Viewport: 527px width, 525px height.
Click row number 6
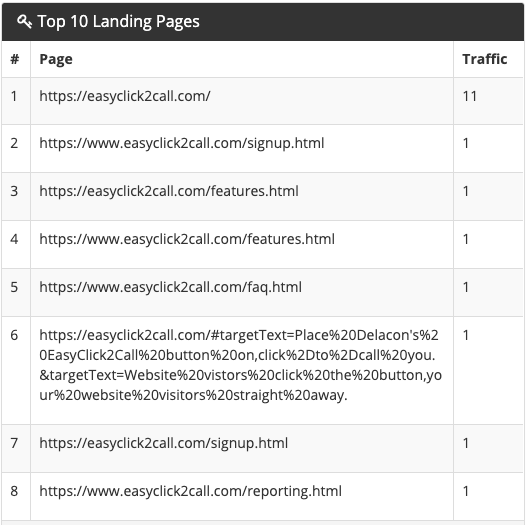coord(14,335)
